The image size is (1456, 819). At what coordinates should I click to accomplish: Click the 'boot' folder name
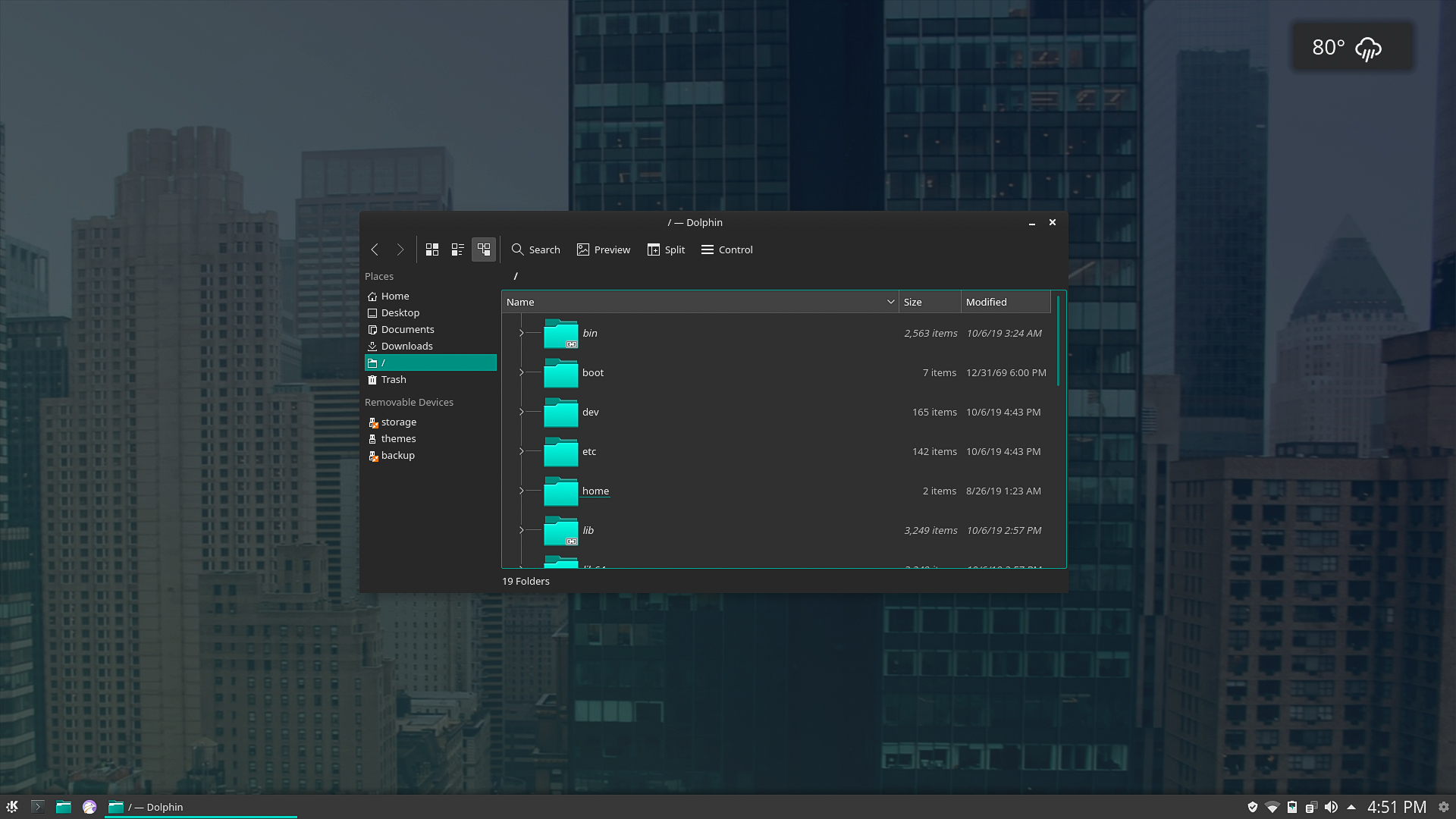[593, 372]
